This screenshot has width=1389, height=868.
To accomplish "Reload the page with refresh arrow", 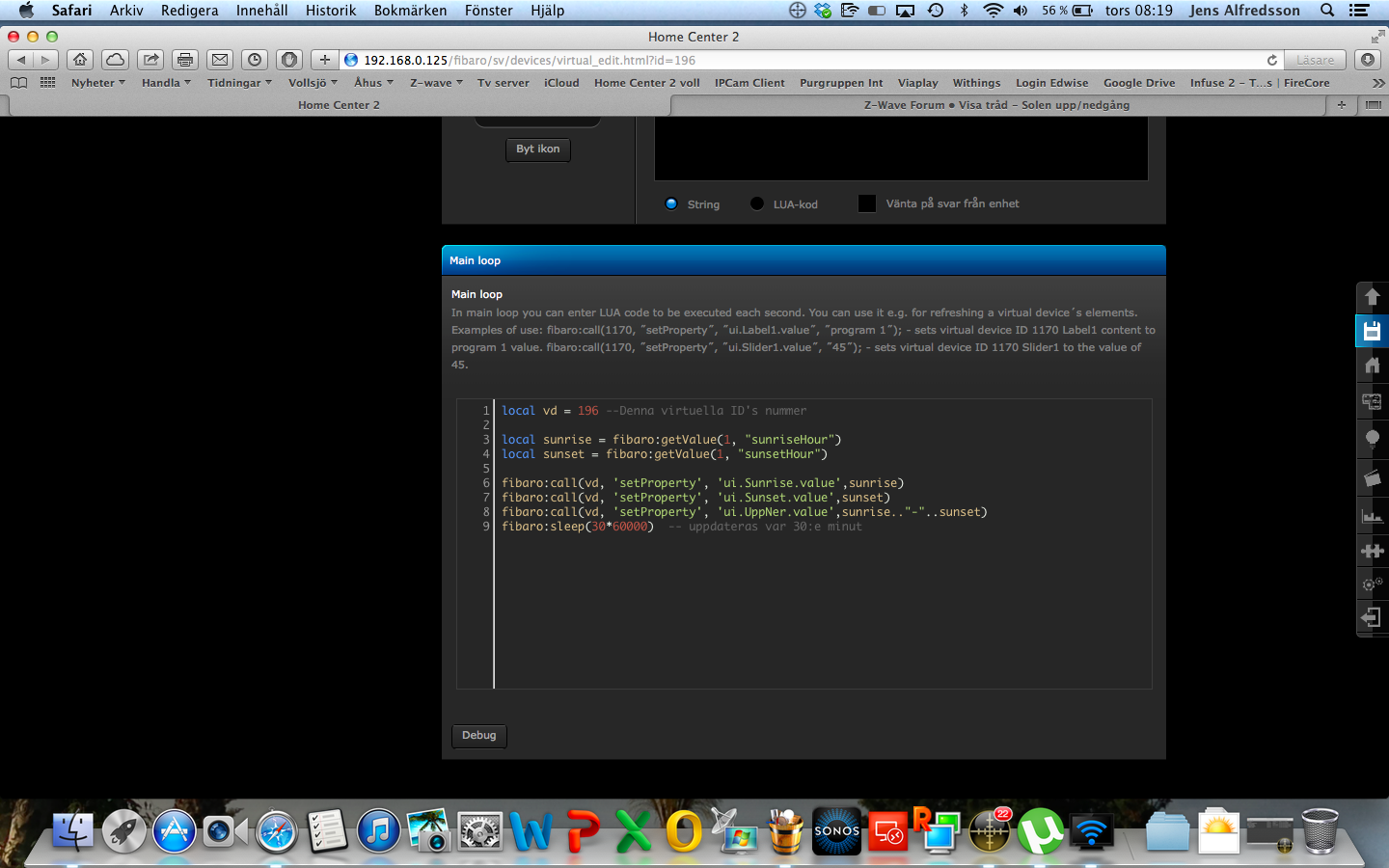I will point(1271,60).
